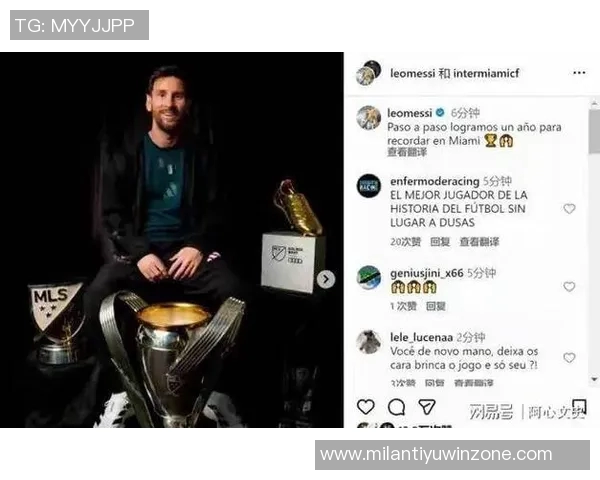Share the post with paper plane icon
This screenshot has height=480, width=600.
click(427, 407)
